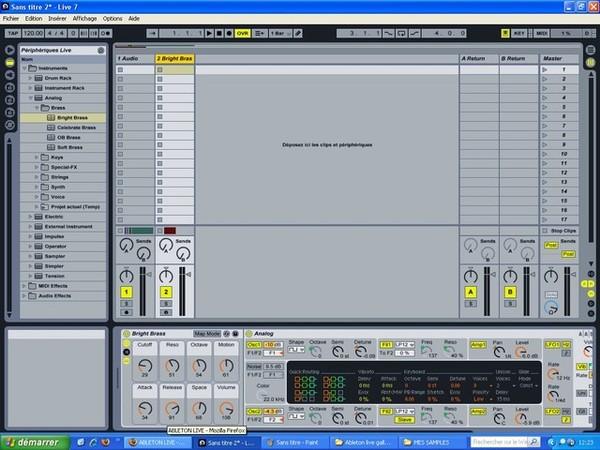The image size is (600, 450).
Task: Adjust track 2 volume fader
Action: [189, 274]
